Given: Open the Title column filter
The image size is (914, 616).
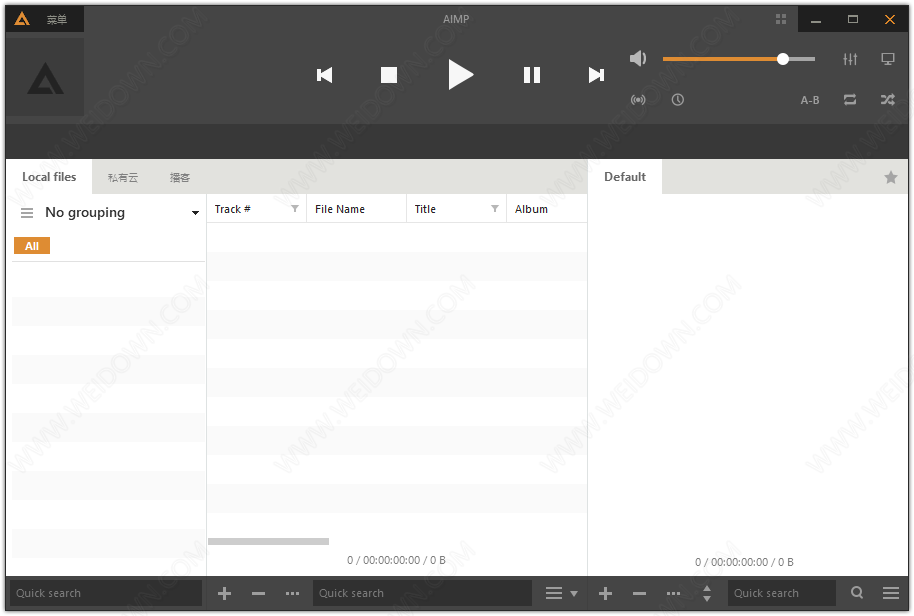Looking at the screenshot, I should [495, 209].
